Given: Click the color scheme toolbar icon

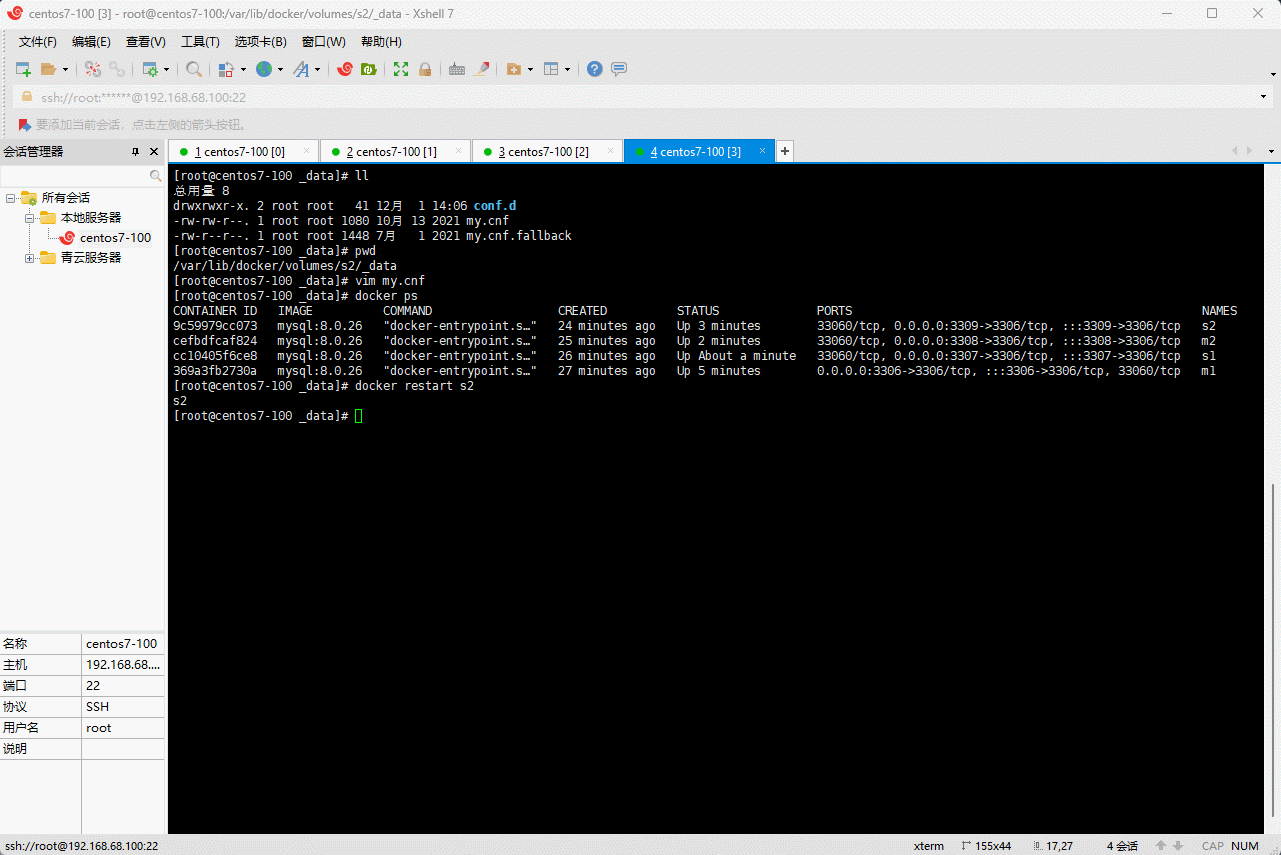Looking at the screenshot, I should point(226,69).
